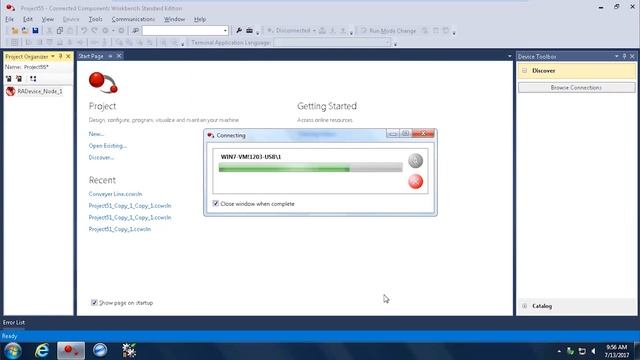This screenshot has width=640, height=360.
Task: Collapse the Discover section
Action: 524,71
